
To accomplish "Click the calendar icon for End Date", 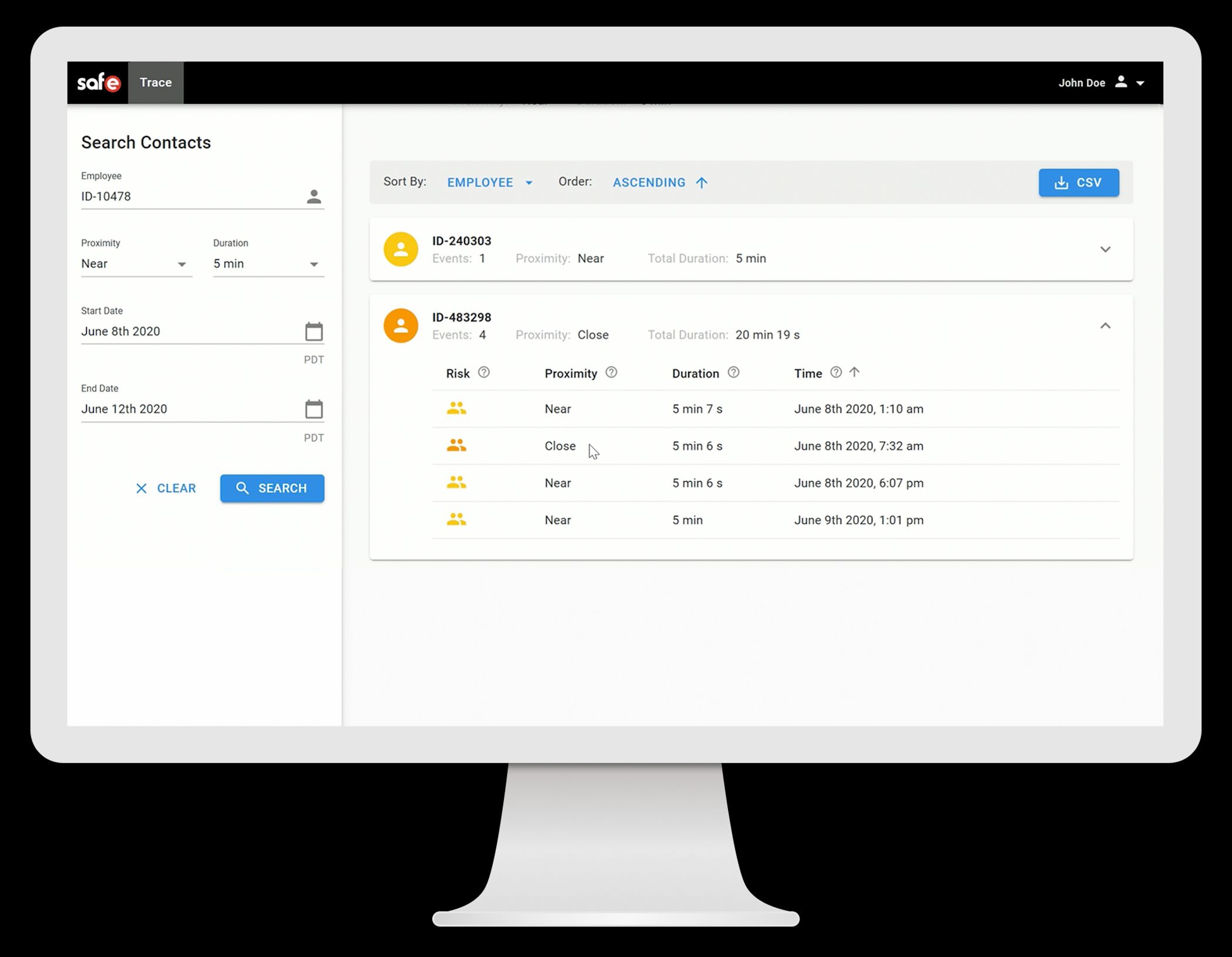I will [313, 408].
